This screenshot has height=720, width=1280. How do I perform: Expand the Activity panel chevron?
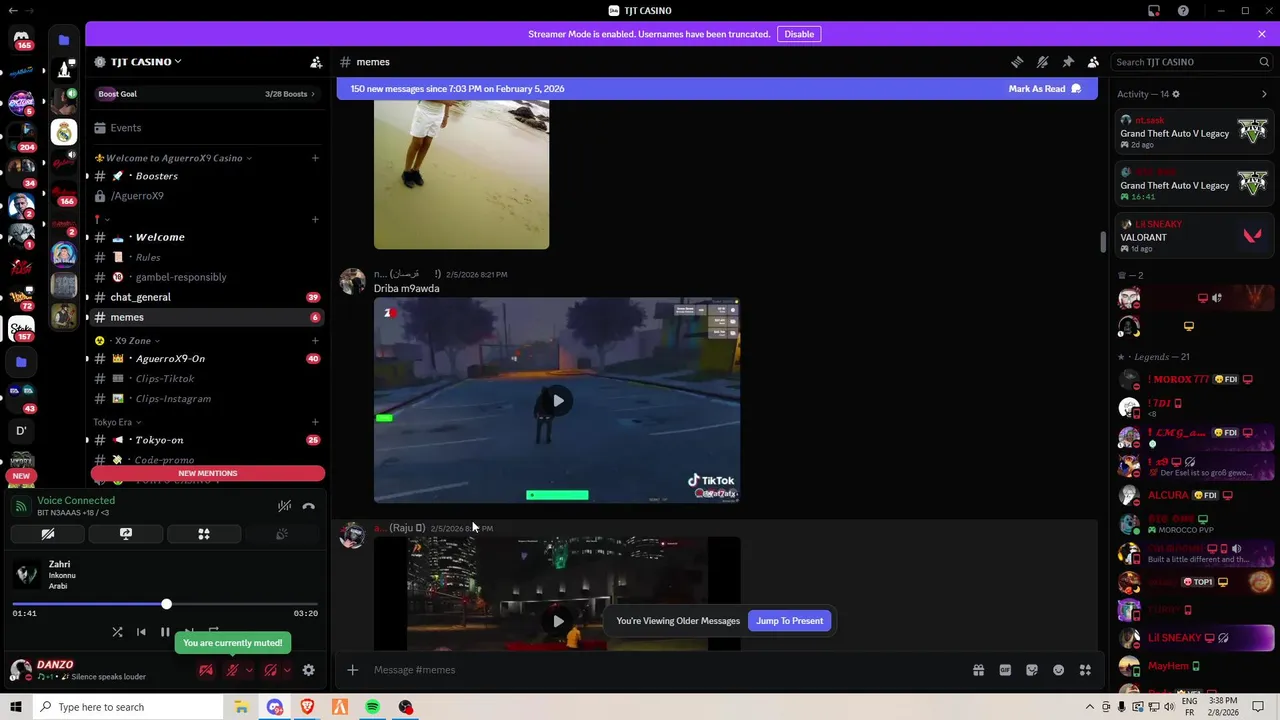click(1264, 94)
